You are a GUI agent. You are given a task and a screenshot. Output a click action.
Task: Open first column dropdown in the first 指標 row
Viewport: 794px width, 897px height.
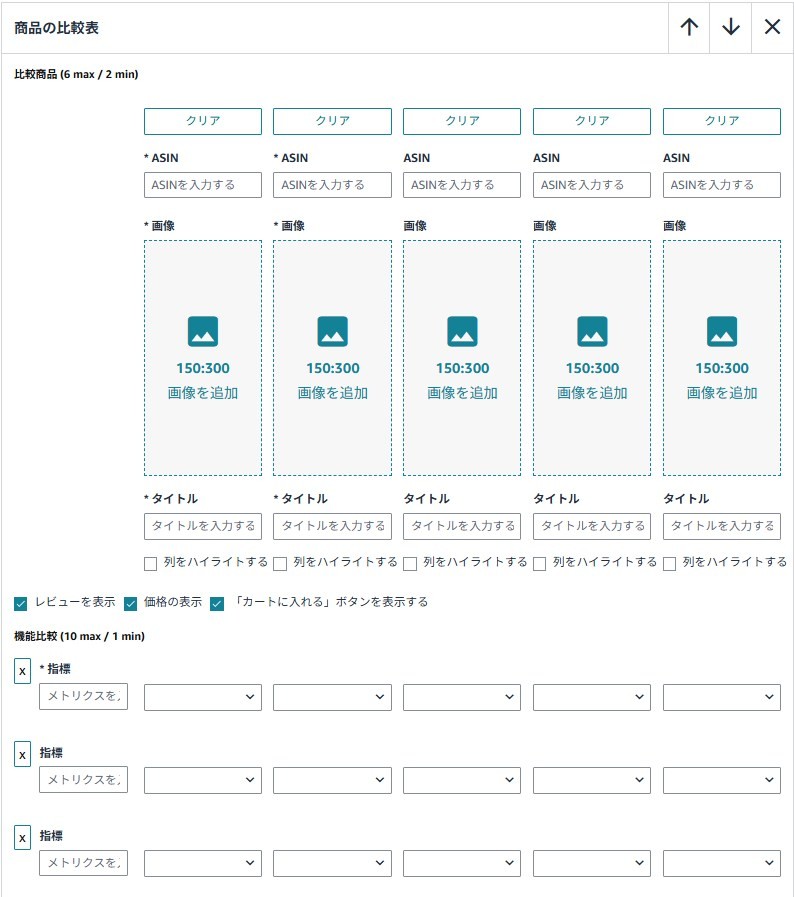click(x=203, y=697)
